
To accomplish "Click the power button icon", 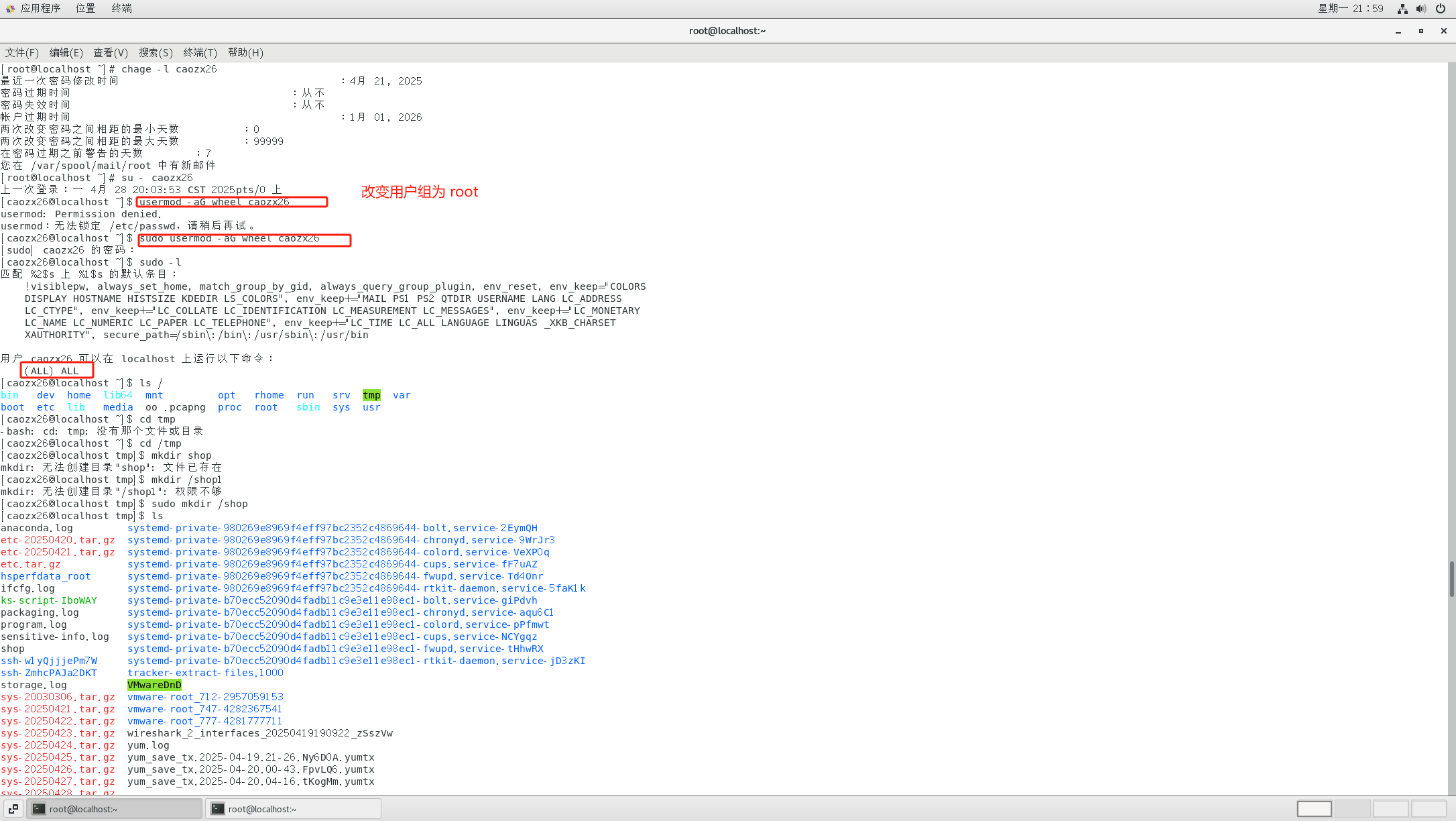I will pos(1440,9).
